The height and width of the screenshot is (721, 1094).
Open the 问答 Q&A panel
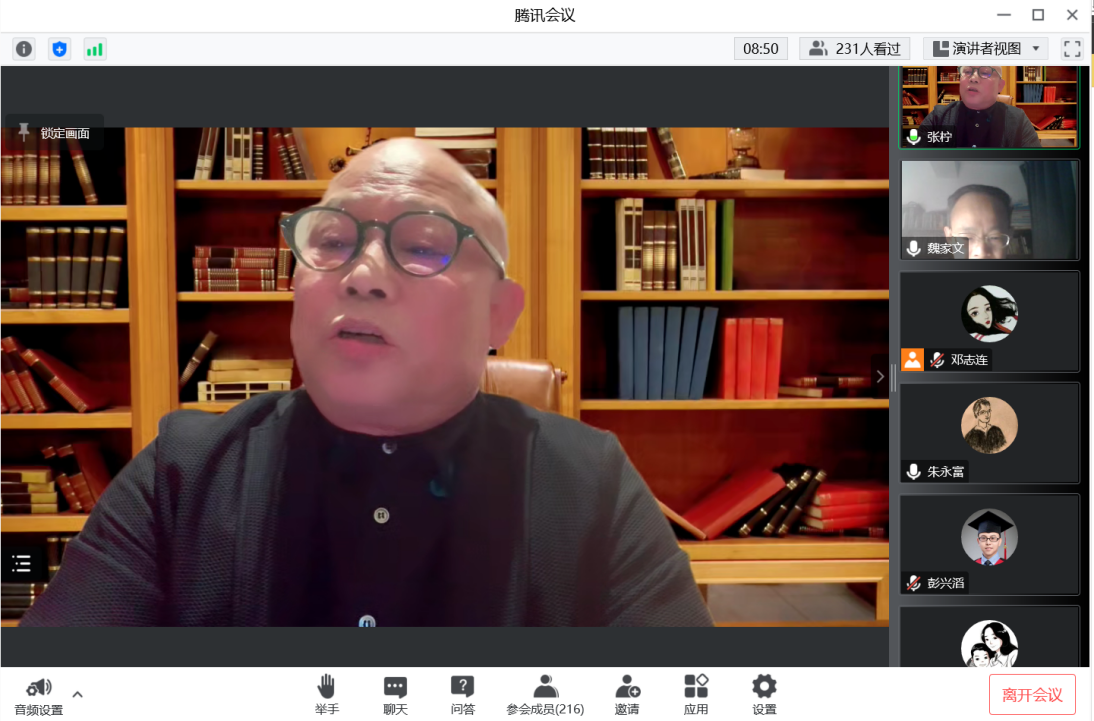tap(462, 694)
